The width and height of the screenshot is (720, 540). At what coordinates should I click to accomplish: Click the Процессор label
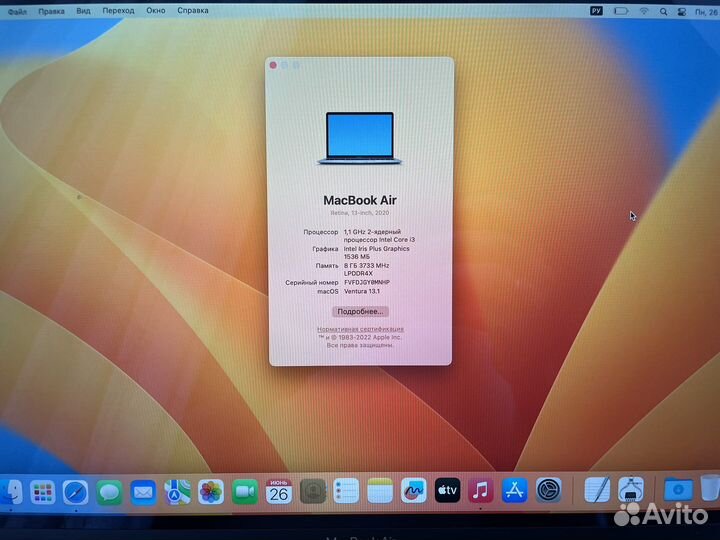tap(321, 232)
